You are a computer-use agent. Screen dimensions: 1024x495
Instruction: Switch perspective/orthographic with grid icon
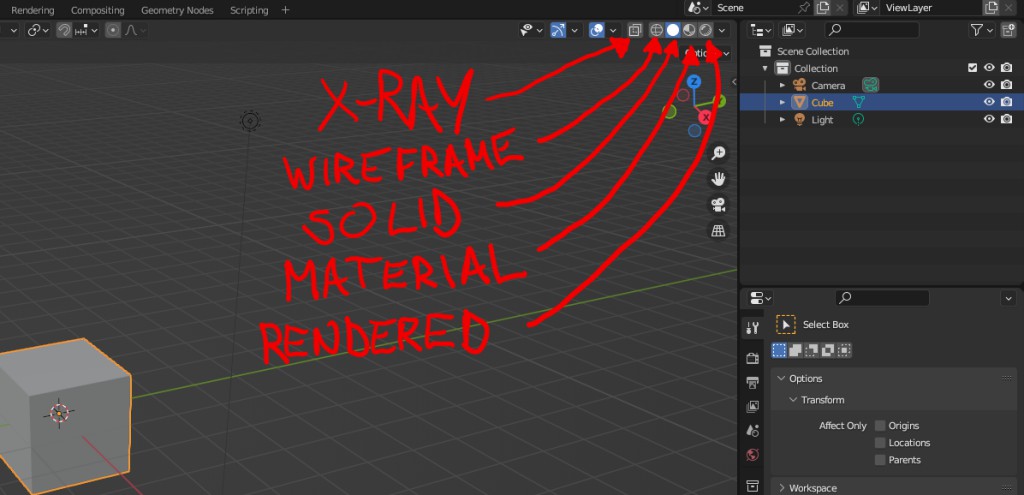tap(718, 231)
